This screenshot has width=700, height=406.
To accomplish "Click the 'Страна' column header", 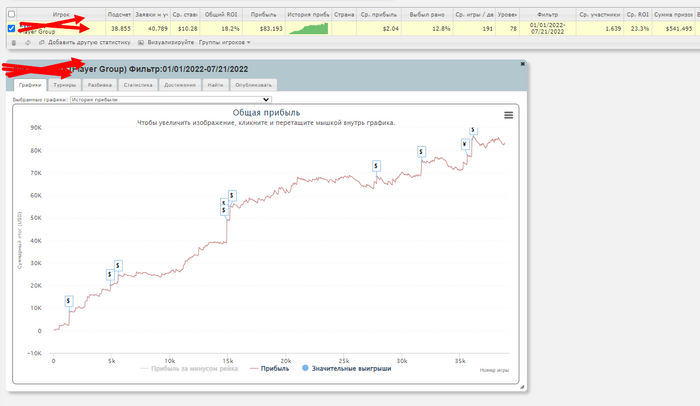I will click(x=344, y=14).
